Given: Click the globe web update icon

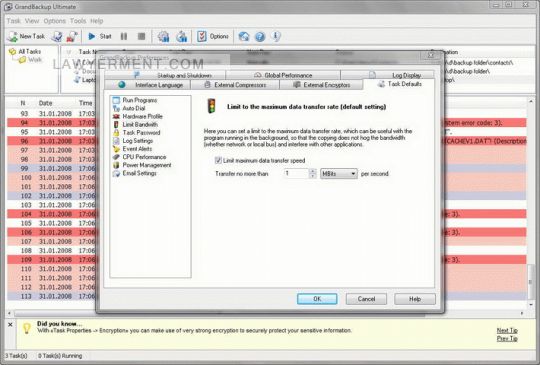Looking at the screenshot, I should pyautogui.click(x=244, y=36).
